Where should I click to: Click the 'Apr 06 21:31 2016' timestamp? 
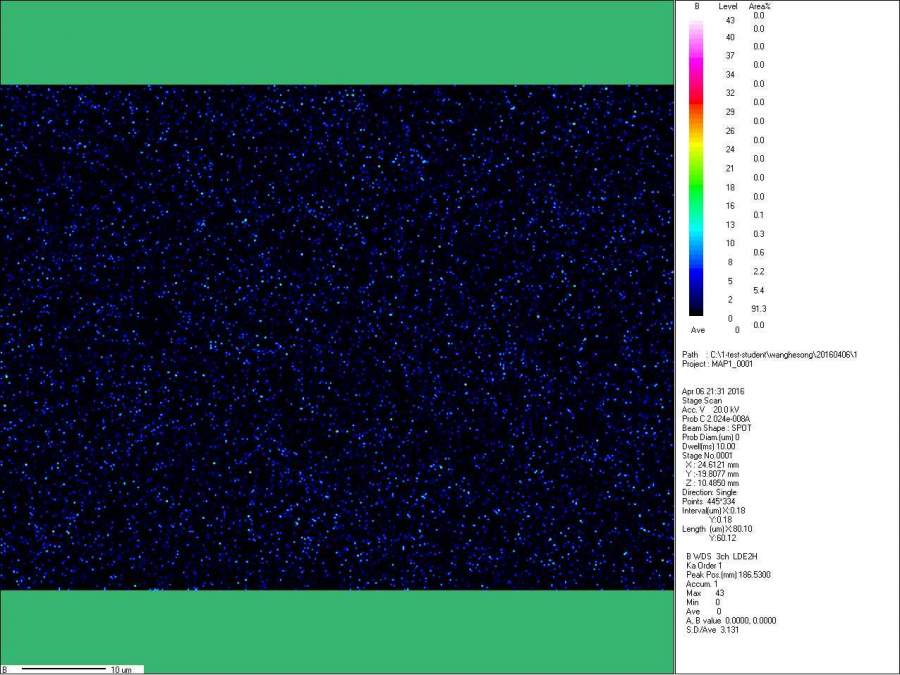coord(713,391)
